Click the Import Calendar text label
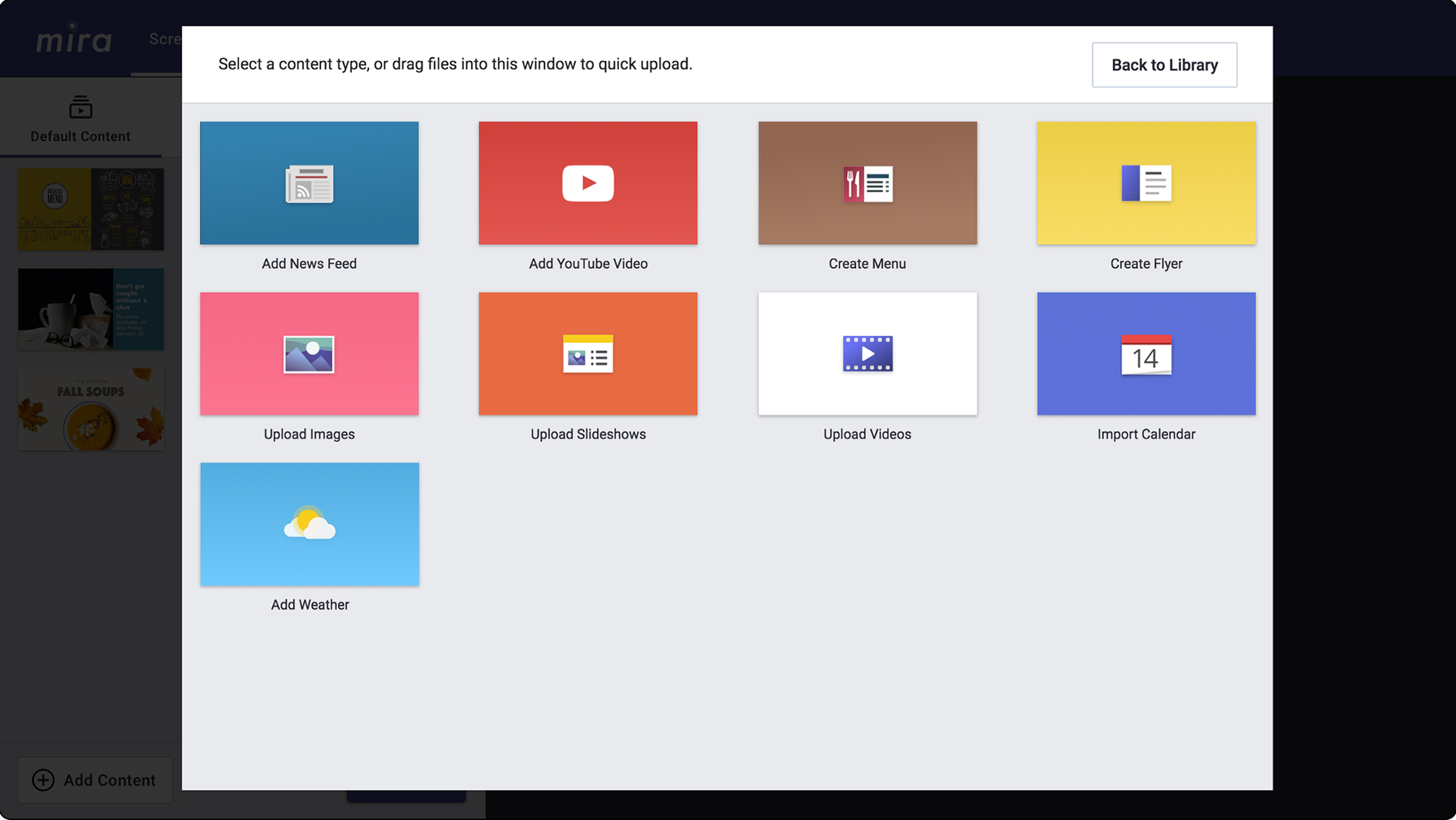 1146,434
